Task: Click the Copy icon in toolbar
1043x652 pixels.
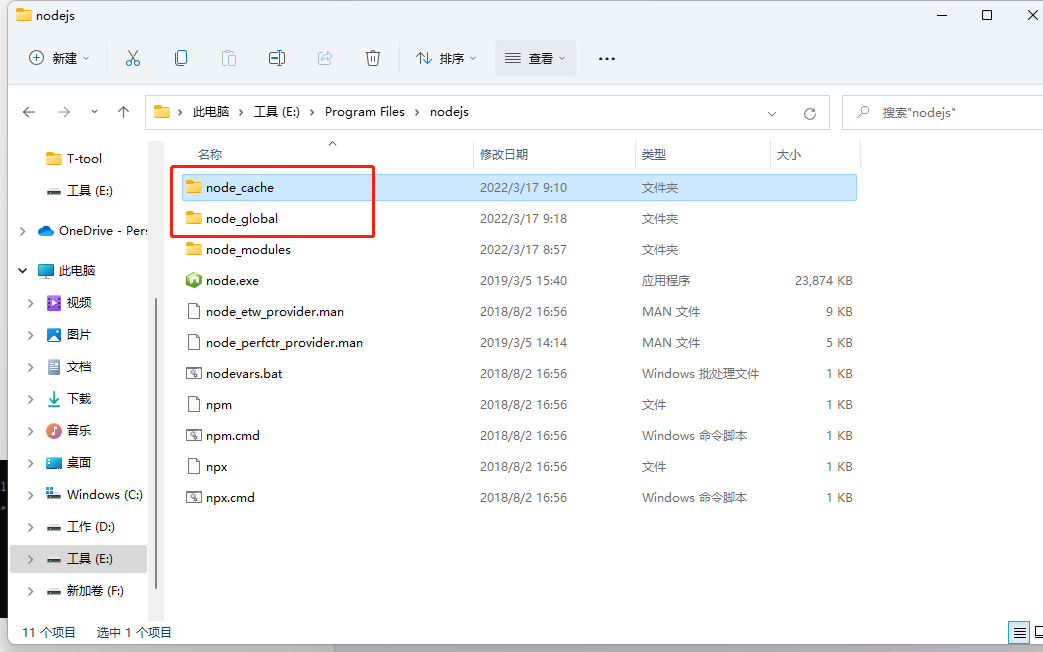Action: pyautogui.click(x=181, y=59)
